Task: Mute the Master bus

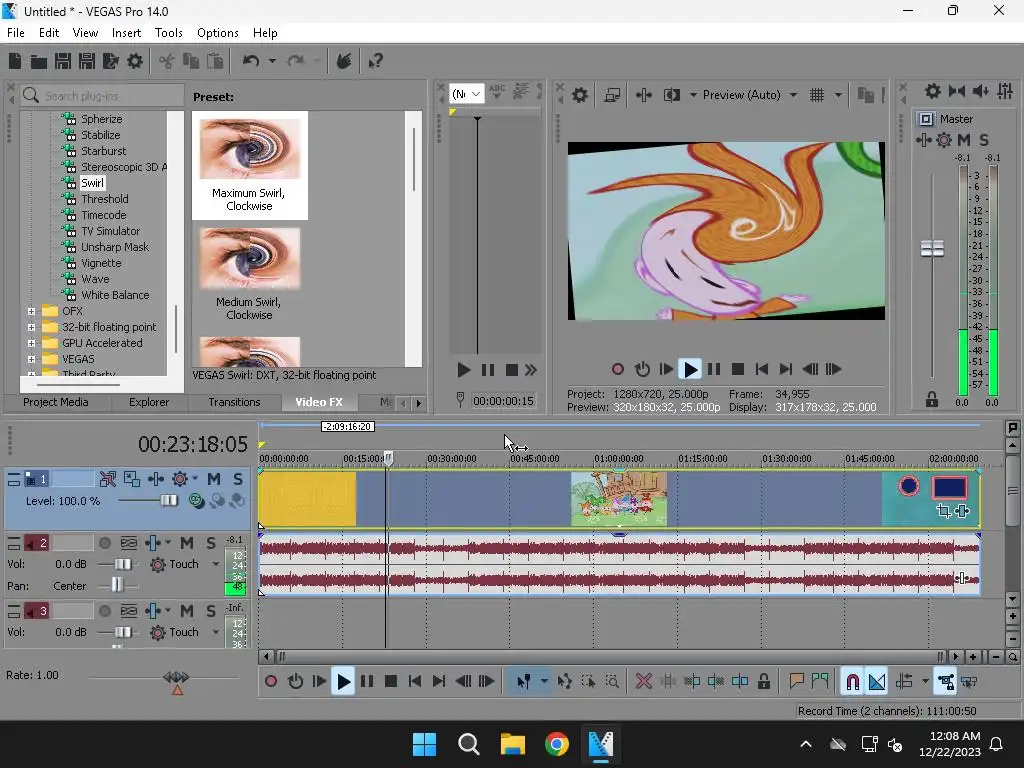Action: coord(964,140)
